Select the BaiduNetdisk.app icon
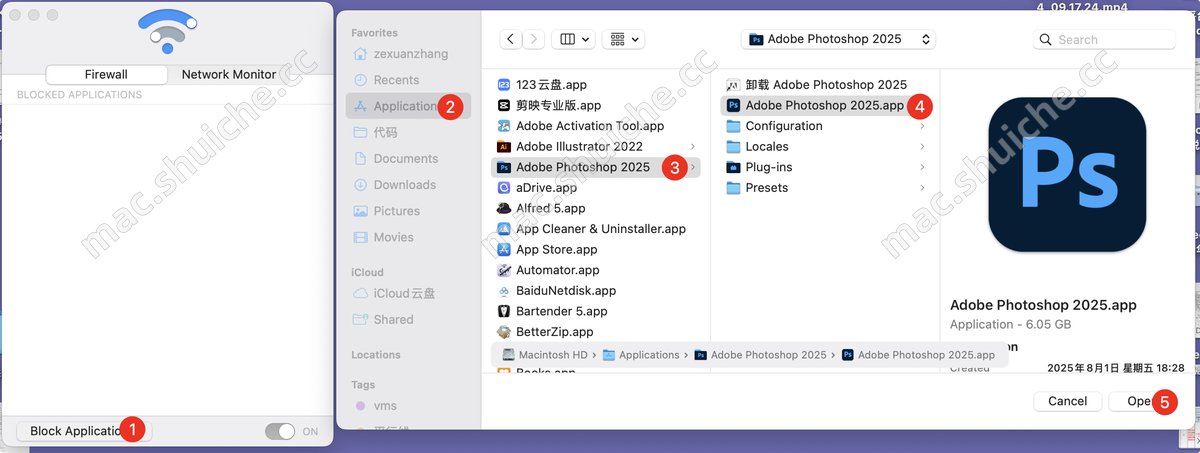 coord(505,290)
